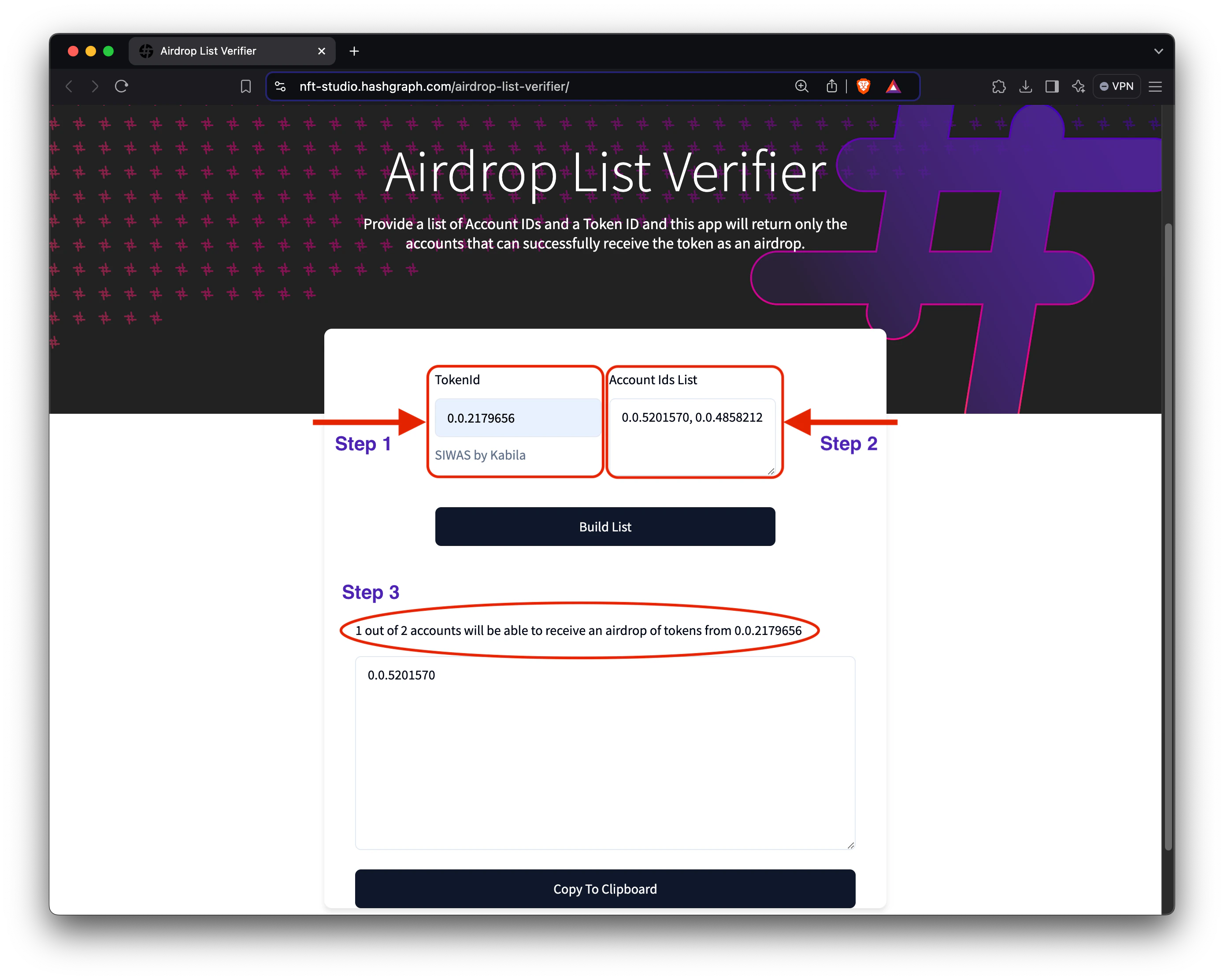This screenshot has height=980, width=1224.
Task: Open Brave Shields lion icon
Action: pos(864,86)
